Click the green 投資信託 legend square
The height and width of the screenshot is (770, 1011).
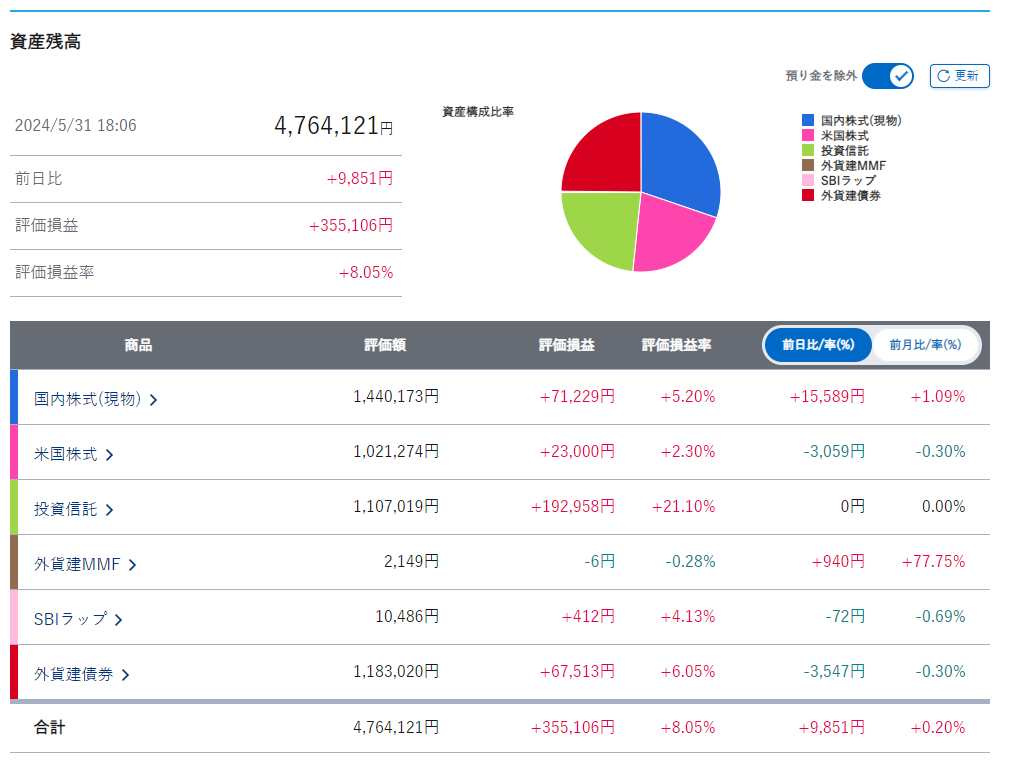click(x=808, y=150)
